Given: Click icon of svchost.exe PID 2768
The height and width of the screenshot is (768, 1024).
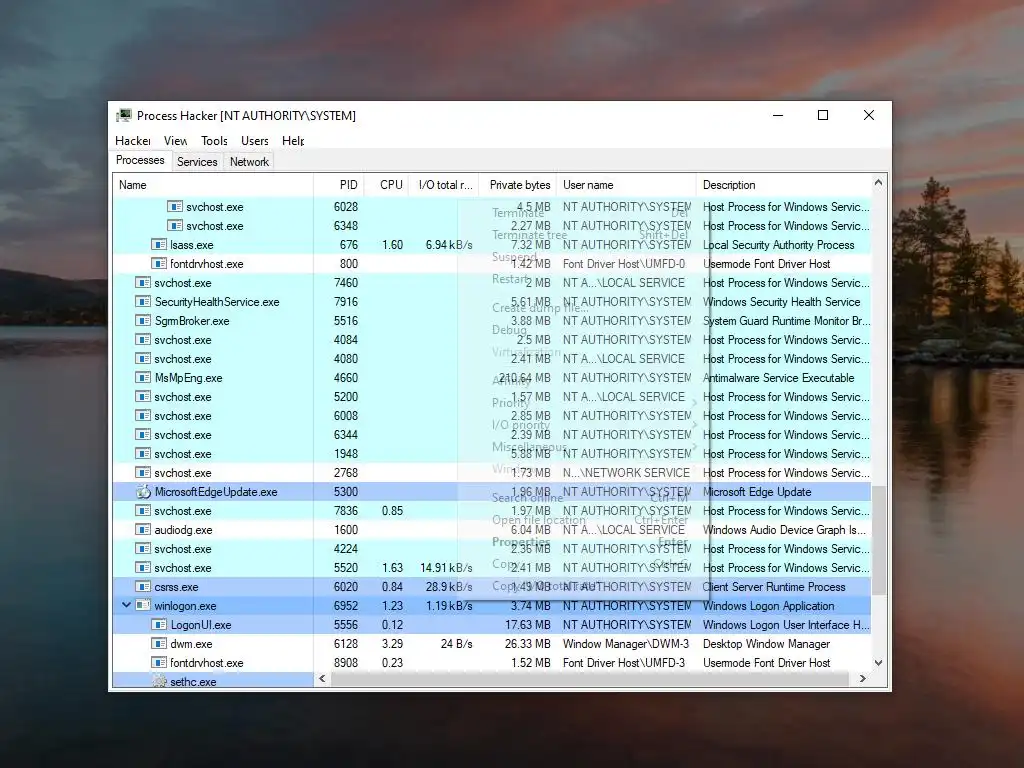Looking at the screenshot, I should [x=143, y=473].
